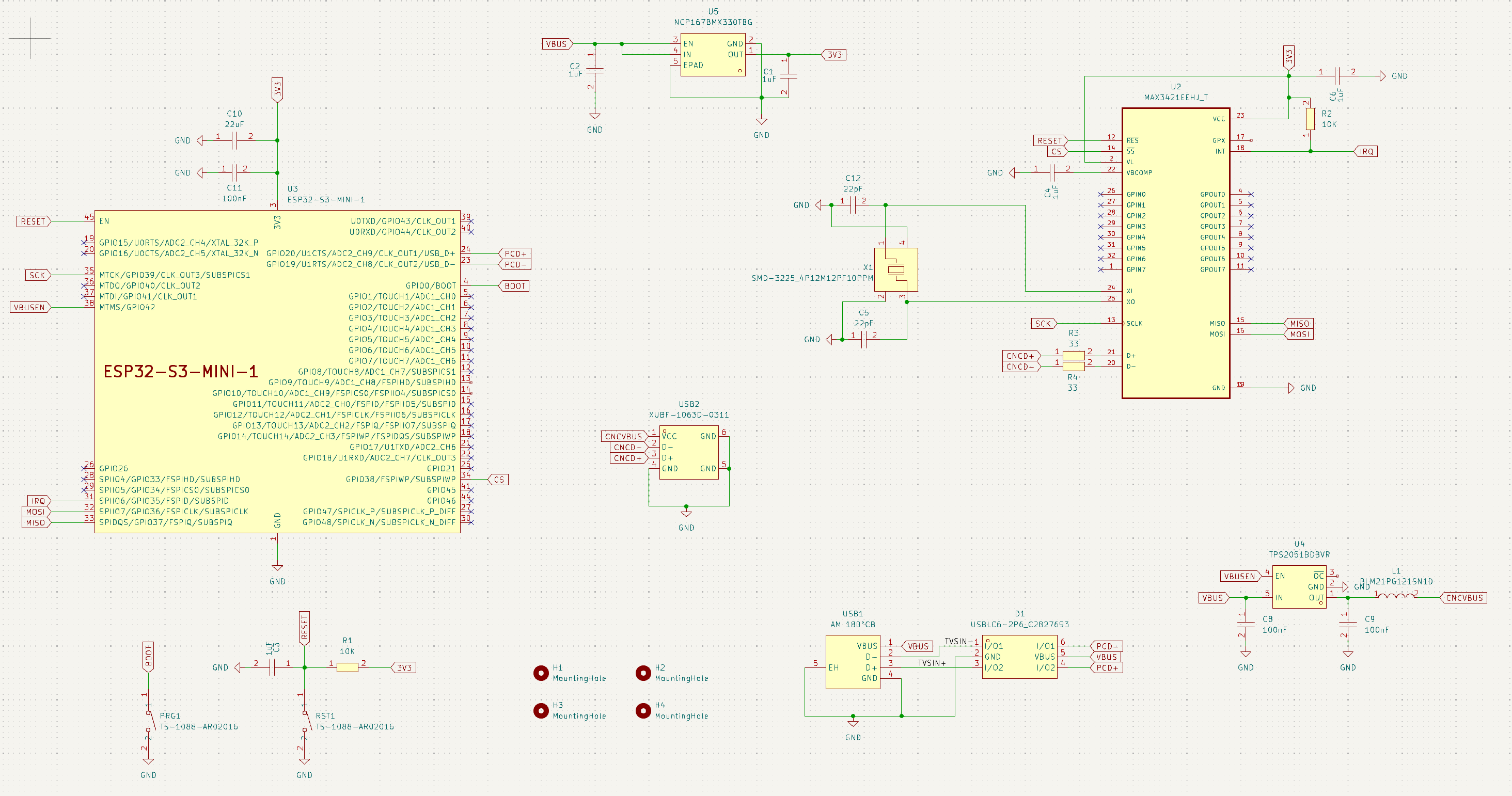Select the H4 MountingHole symbol
This screenshot has height=796, width=1512.
tap(643, 710)
